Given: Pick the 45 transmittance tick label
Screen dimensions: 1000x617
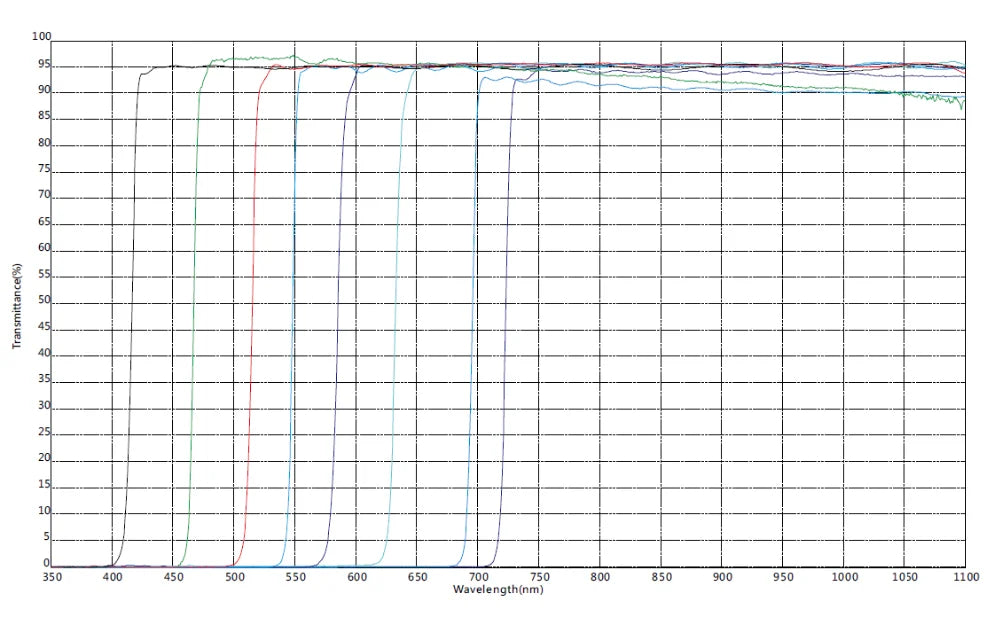Looking at the screenshot, I should 44,327.
